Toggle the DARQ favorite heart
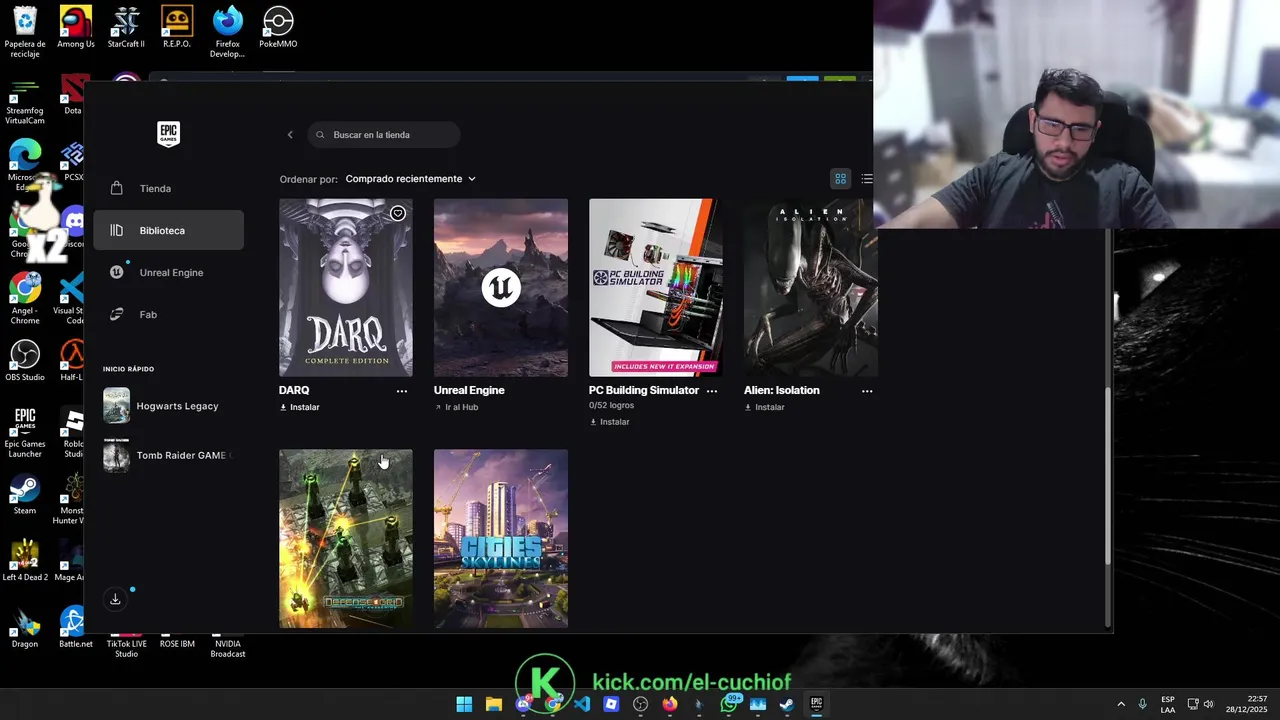Image resolution: width=1280 pixels, height=720 pixels. tap(398, 213)
